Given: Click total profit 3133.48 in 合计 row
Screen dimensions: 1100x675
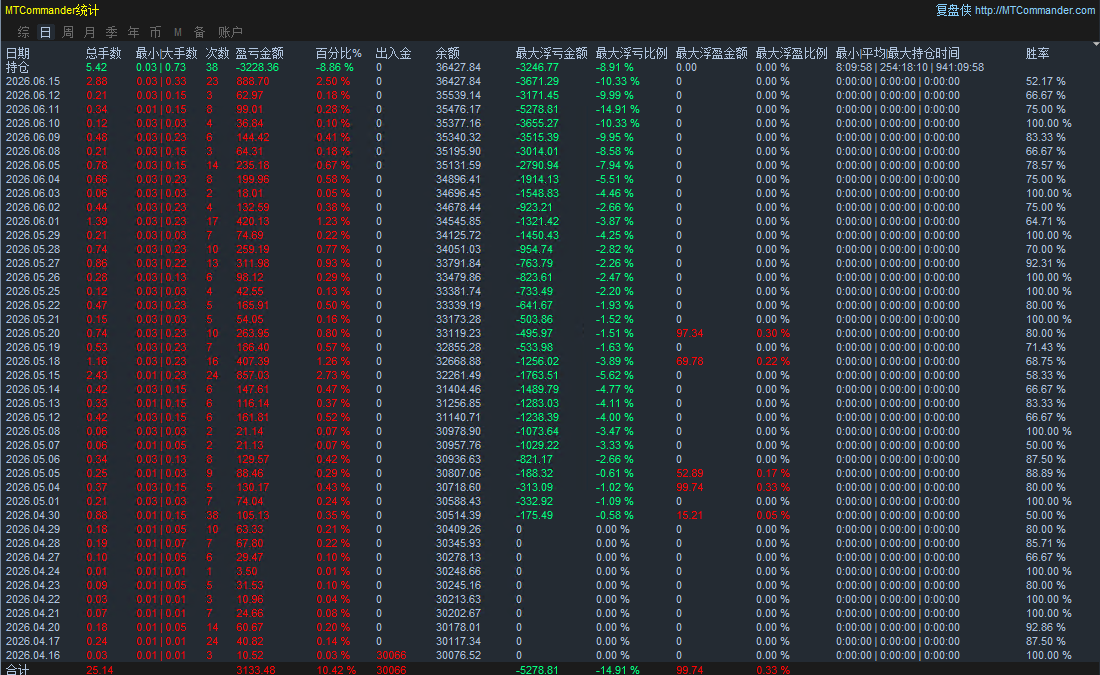Looking at the screenshot, I should 255,669.
